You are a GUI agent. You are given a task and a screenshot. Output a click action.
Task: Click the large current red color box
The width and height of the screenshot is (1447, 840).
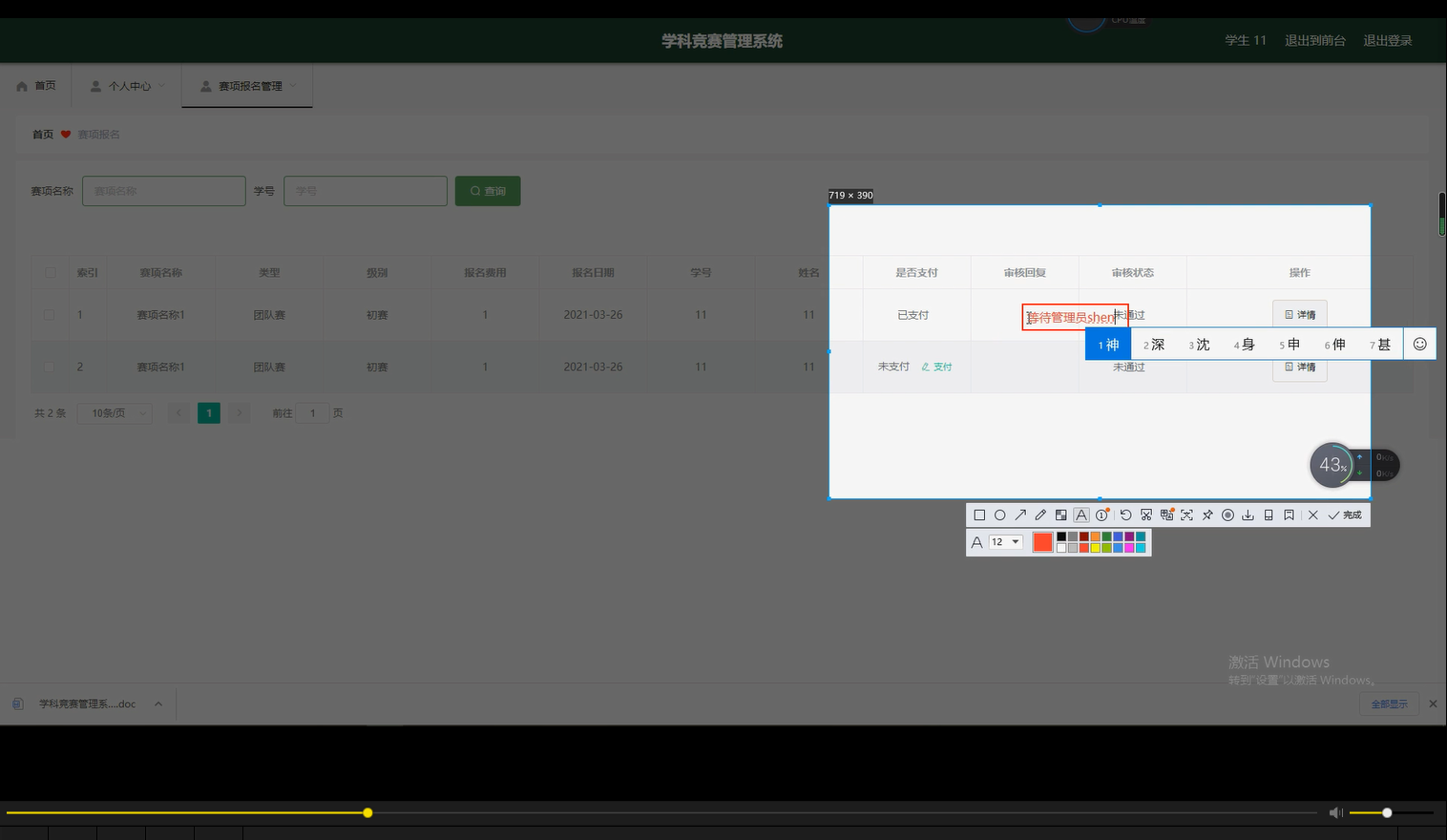pos(1042,542)
